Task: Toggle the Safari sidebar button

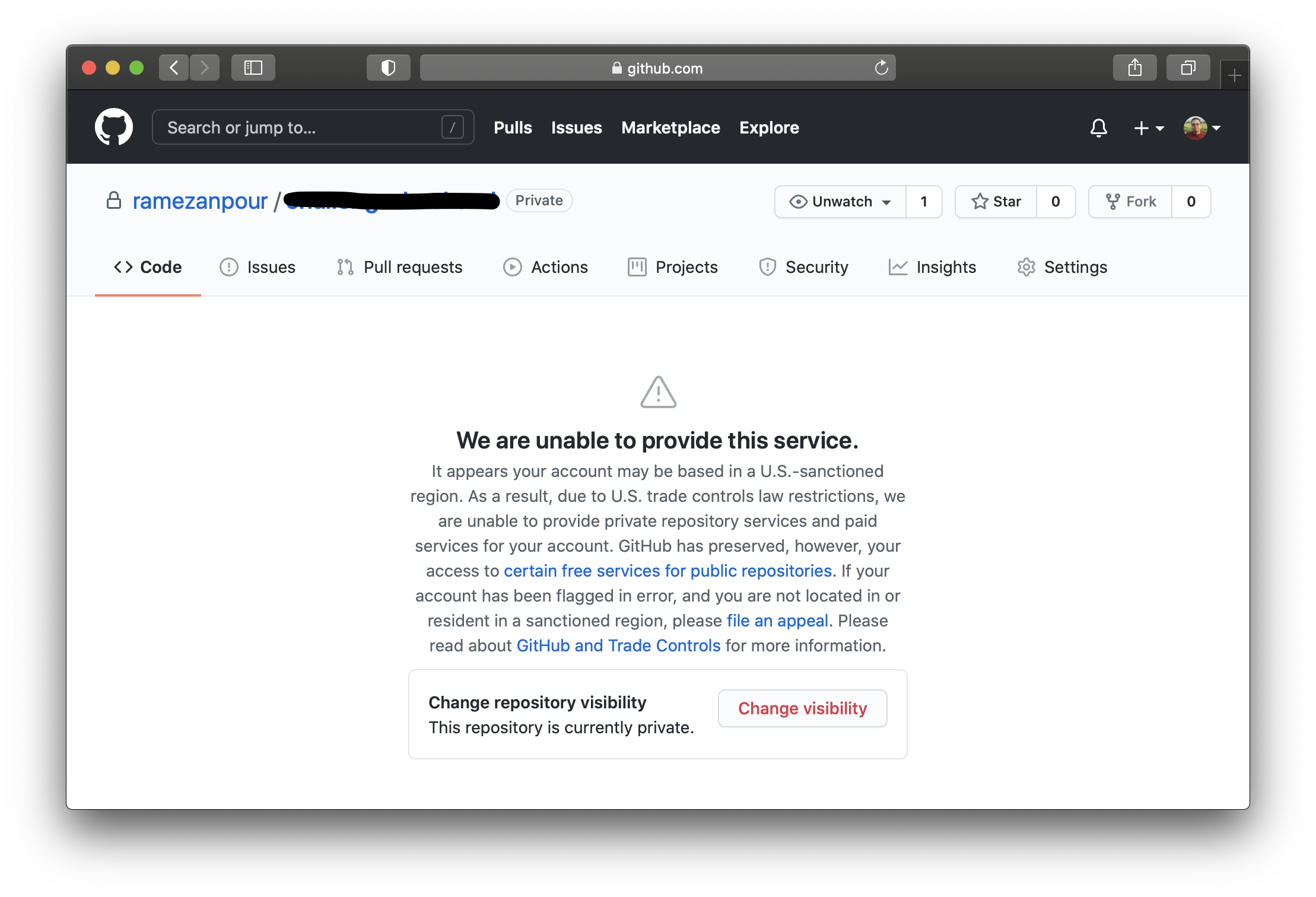Action: (x=253, y=68)
